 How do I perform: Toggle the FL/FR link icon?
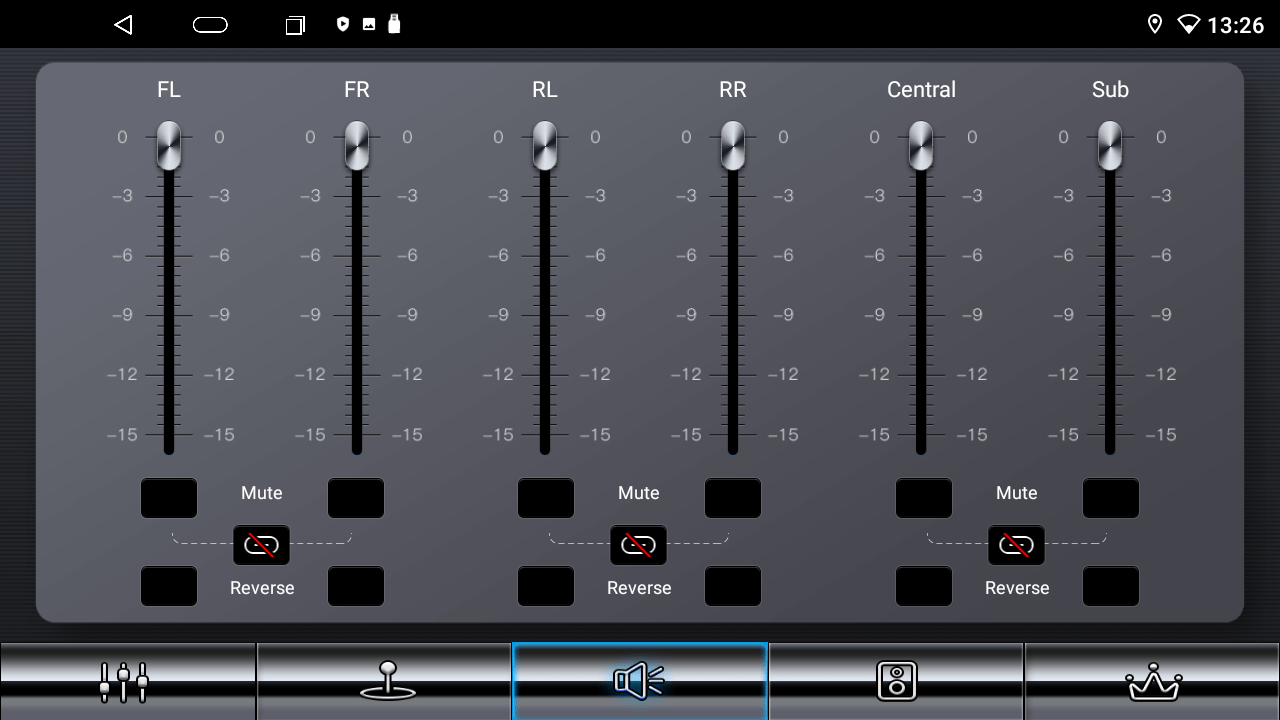[261, 545]
